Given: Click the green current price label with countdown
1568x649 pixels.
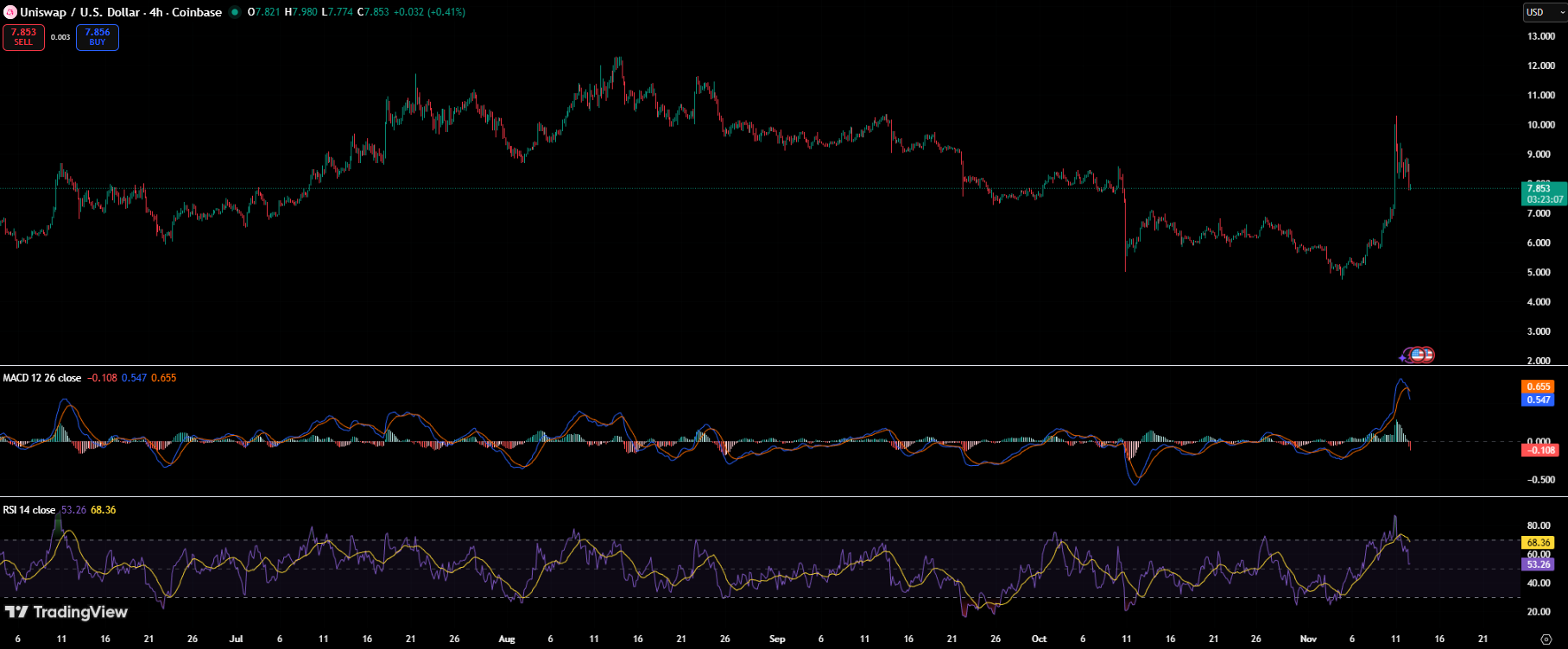Looking at the screenshot, I should pyautogui.click(x=1544, y=193).
